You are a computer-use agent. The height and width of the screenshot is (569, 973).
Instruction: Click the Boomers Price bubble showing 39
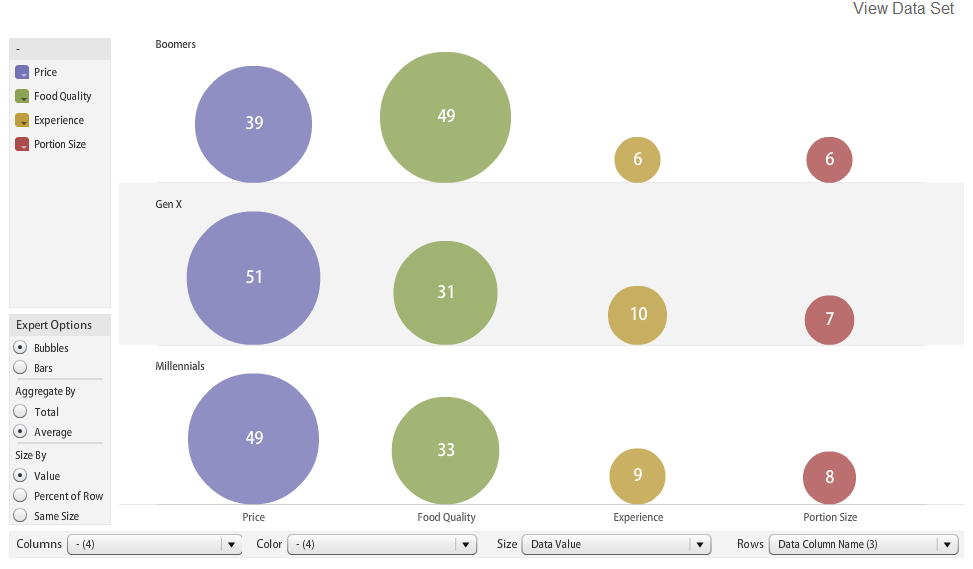[x=254, y=124]
